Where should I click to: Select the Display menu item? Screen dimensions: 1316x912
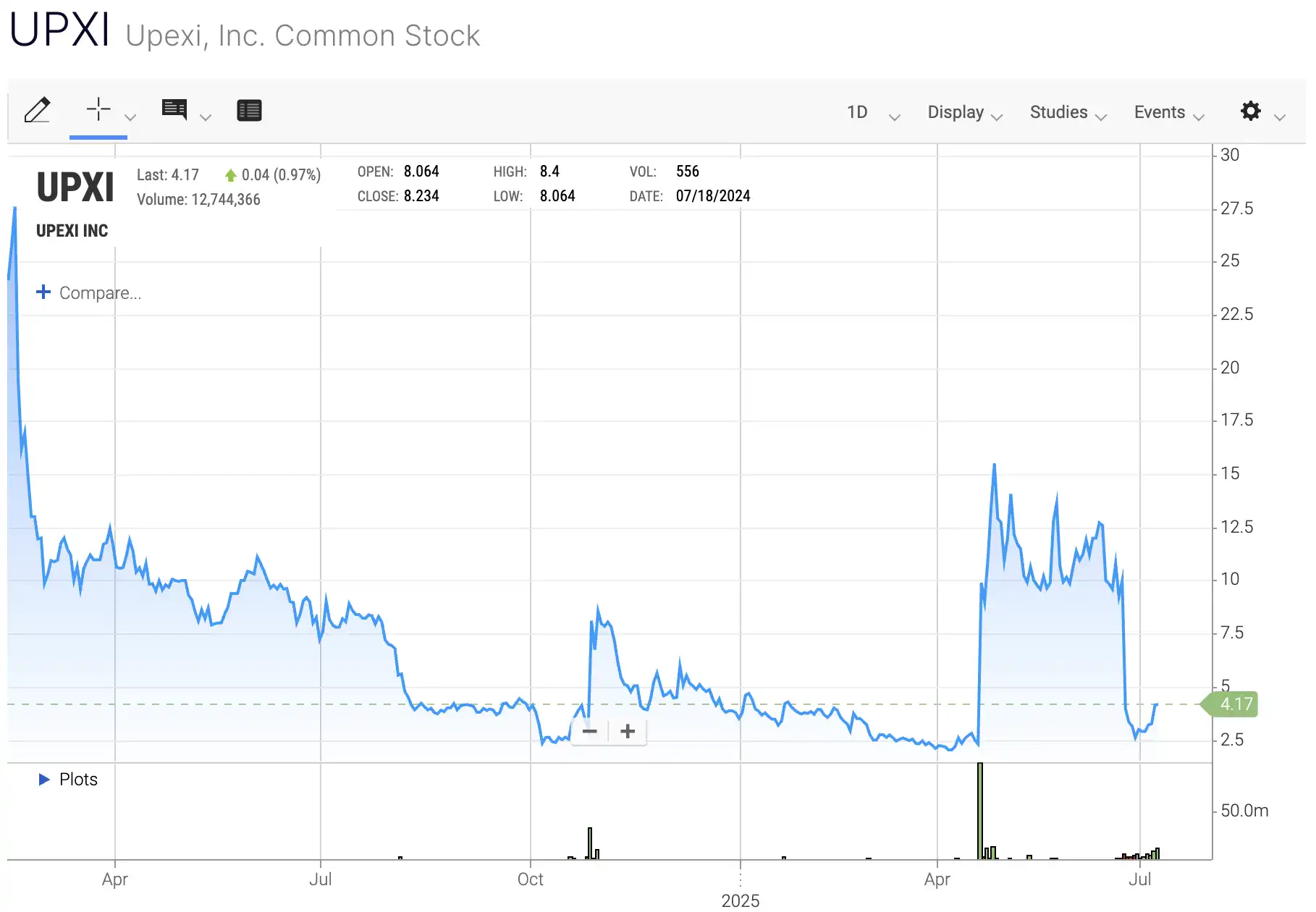click(x=956, y=113)
